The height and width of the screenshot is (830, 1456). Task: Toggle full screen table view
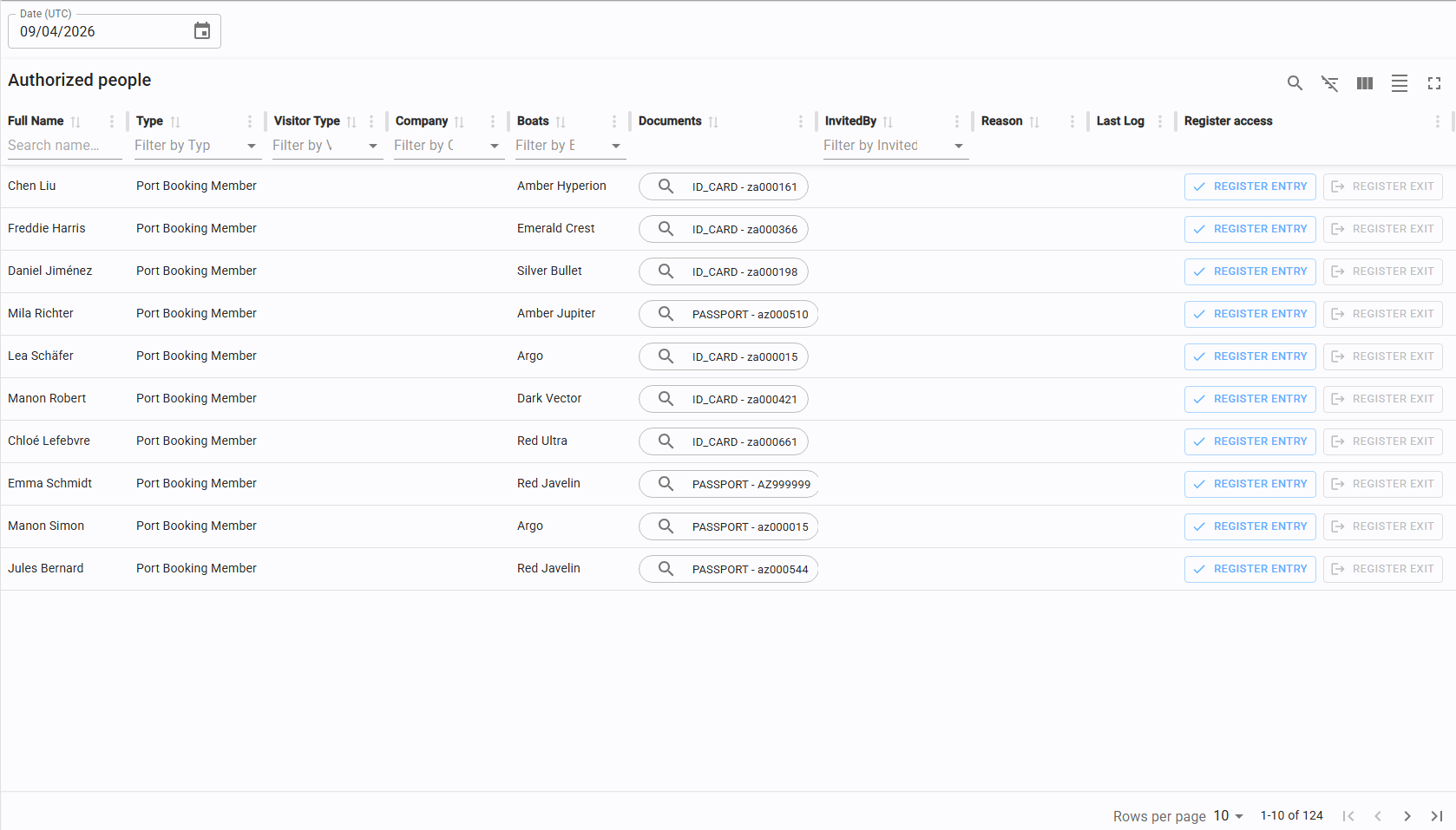[x=1434, y=83]
